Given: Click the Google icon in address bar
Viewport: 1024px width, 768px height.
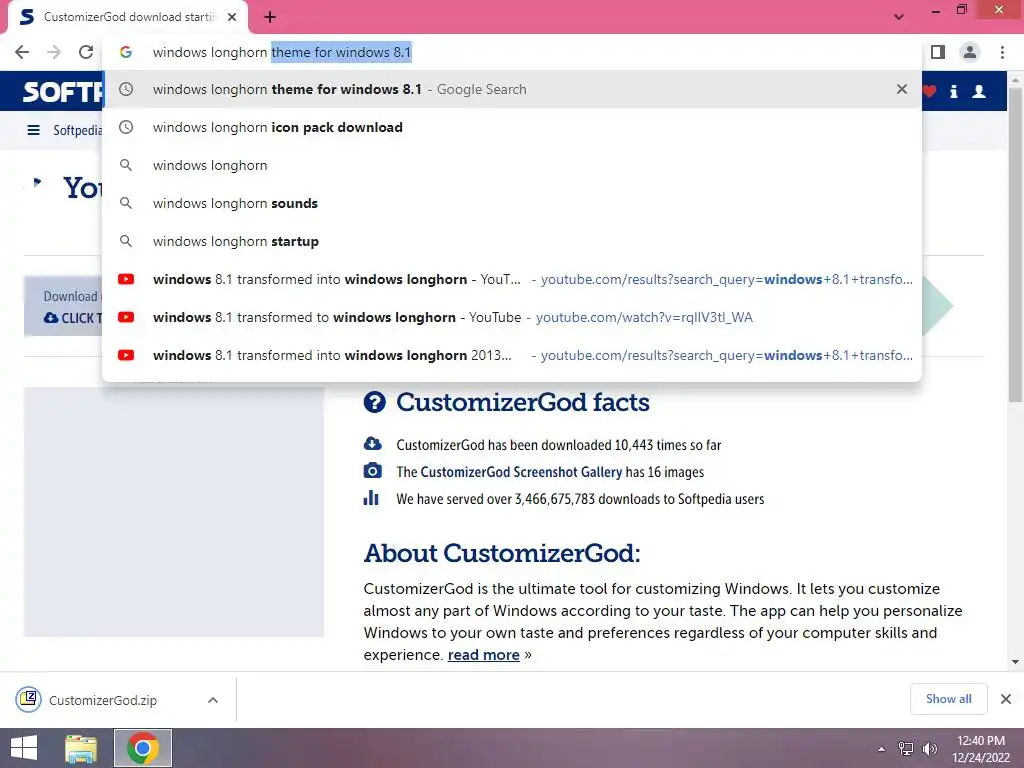Looking at the screenshot, I should point(126,52).
